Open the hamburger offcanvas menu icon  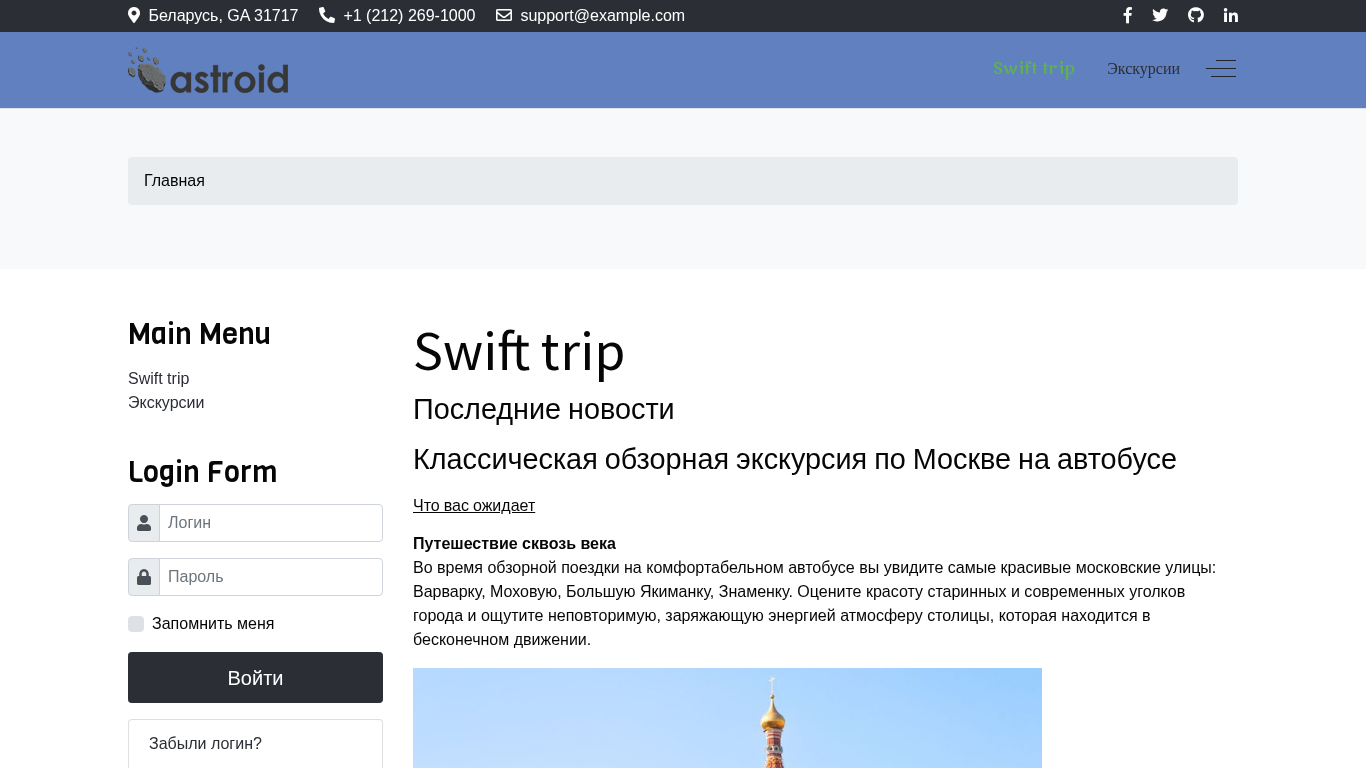pos(1221,69)
